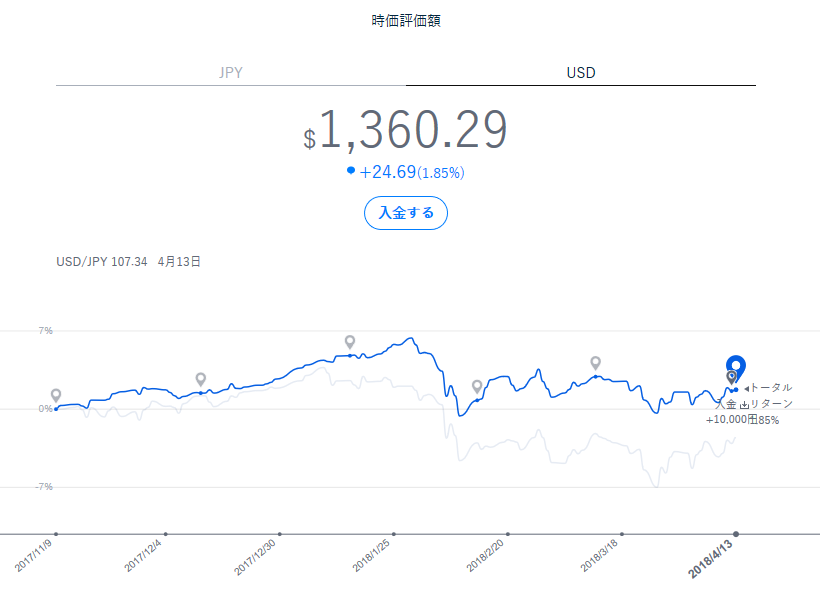The width and height of the screenshot is (820, 595).
Task: Click the large blue pin at the latest date
Action: pos(735,367)
